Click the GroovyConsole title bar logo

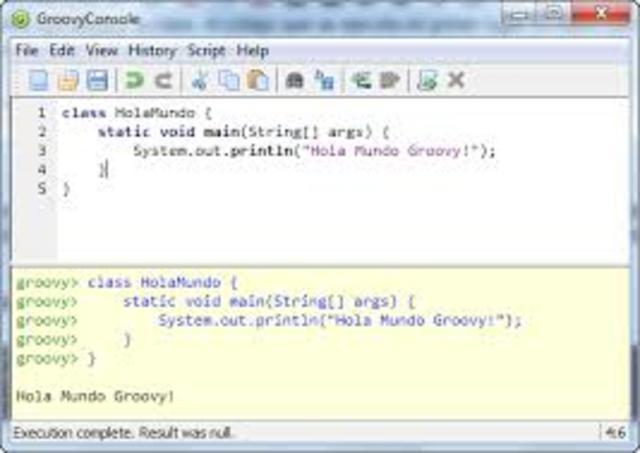pos(20,19)
